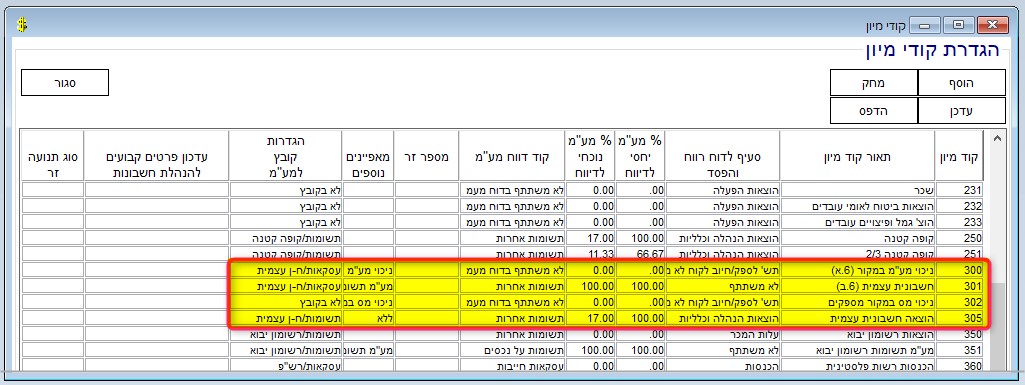Click the dollar sign application icon

[22, 25]
